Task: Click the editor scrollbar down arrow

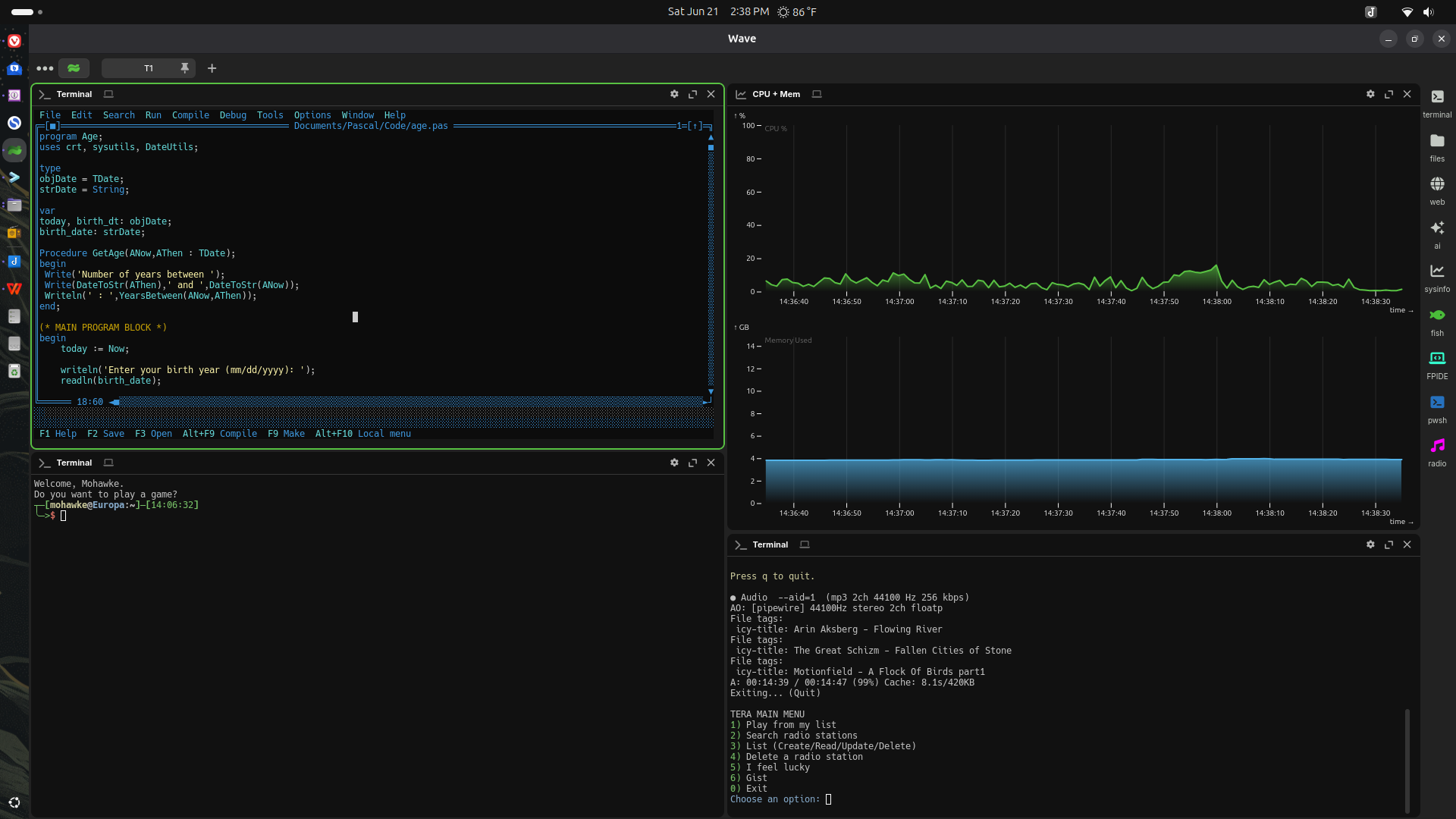Action: point(710,393)
